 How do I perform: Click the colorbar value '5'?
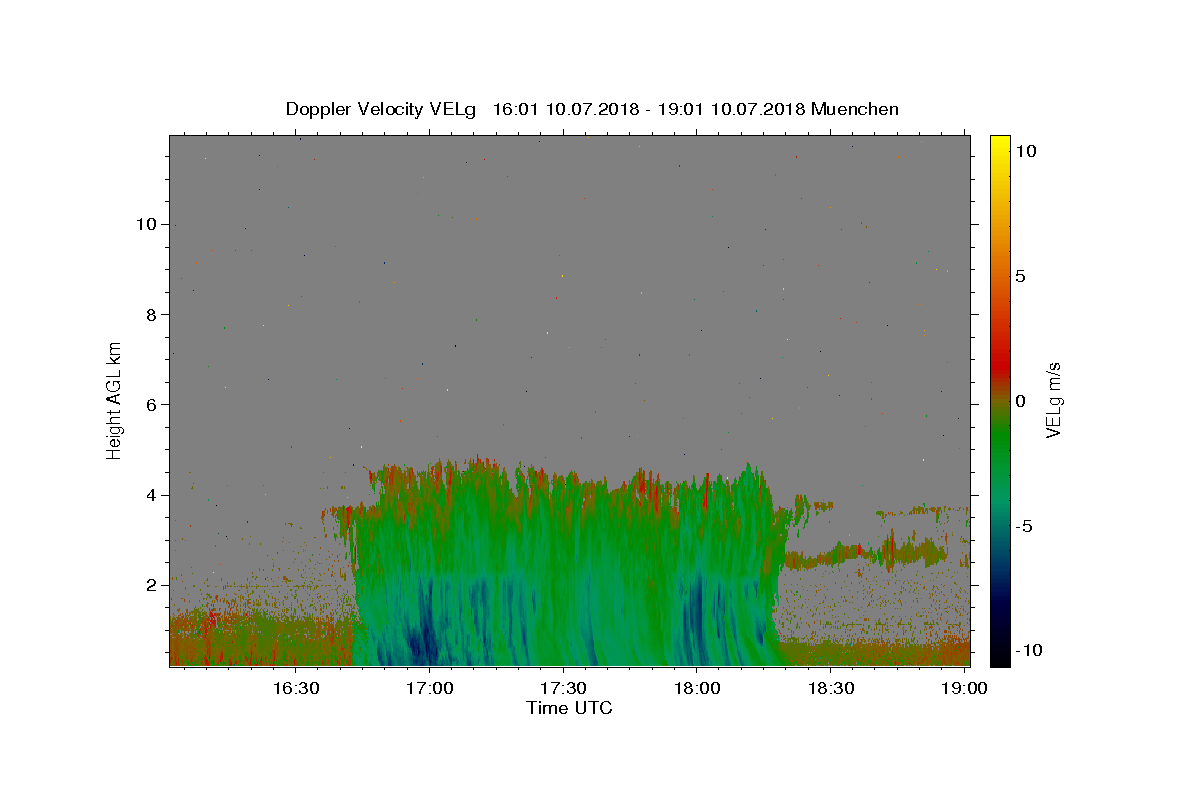[1020, 276]
